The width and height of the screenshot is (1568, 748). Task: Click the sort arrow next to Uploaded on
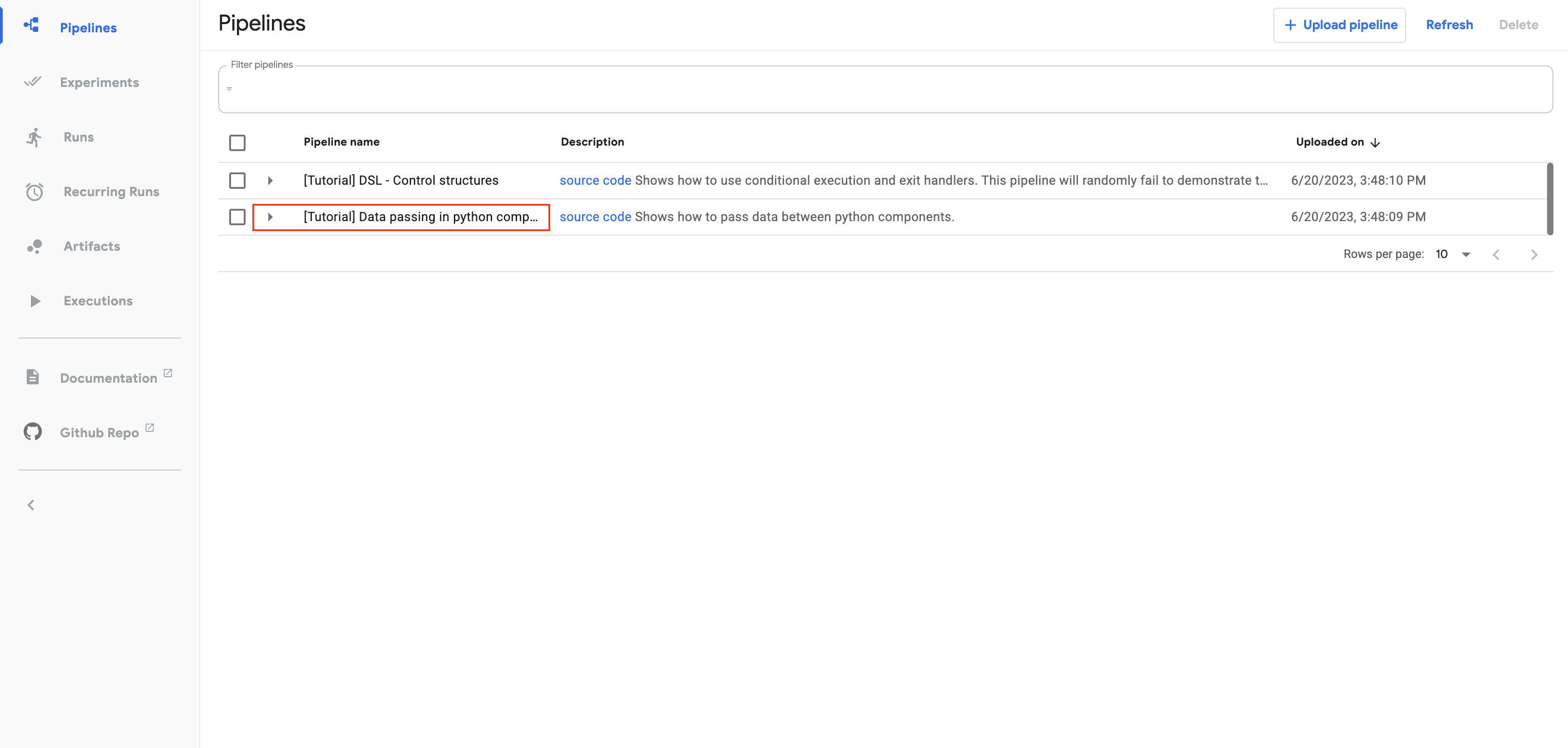point(1375,142)
